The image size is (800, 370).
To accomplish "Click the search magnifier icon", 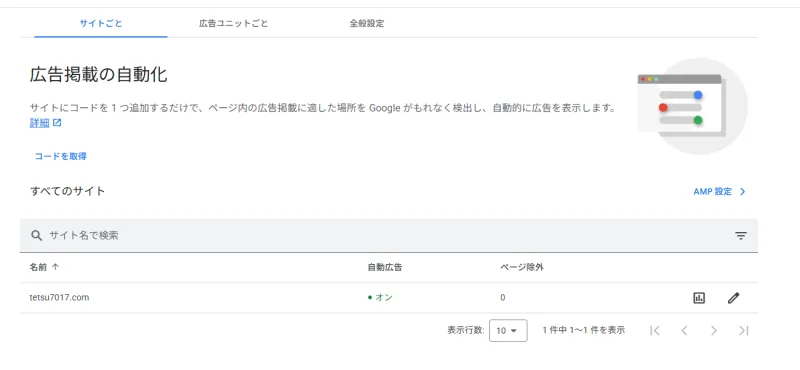I will coord(36,235).
